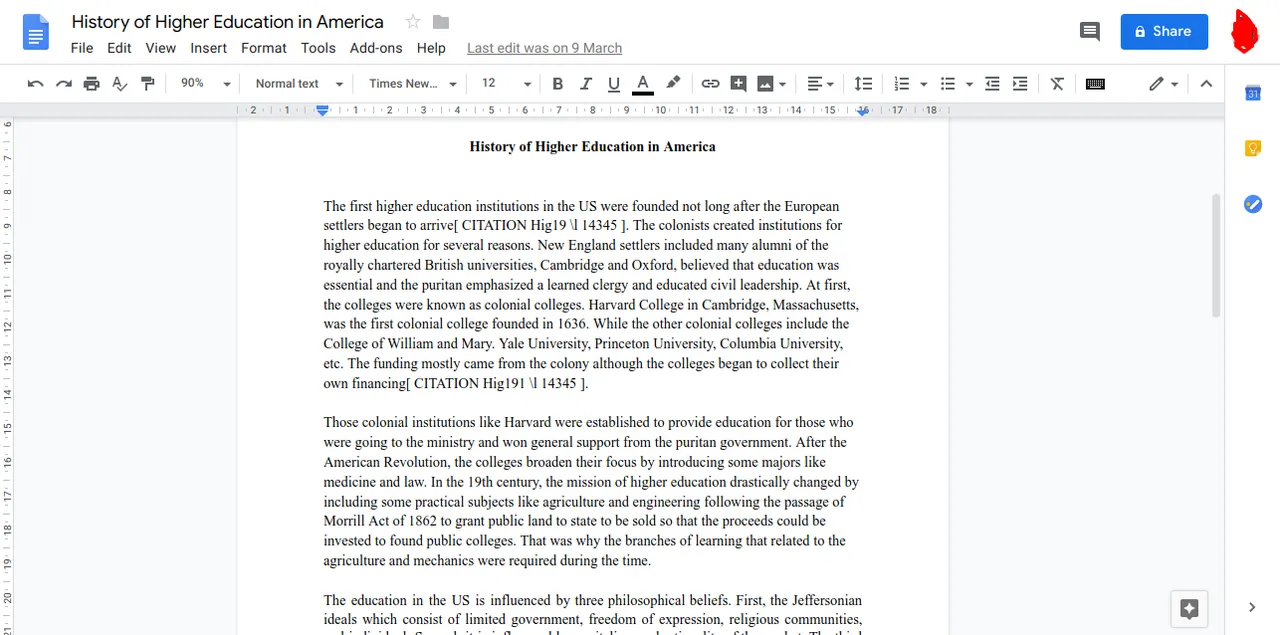The height and width of the screenshot is (635, 1280).
Task: Move document using the folder icon
Action: pos(441,22)
